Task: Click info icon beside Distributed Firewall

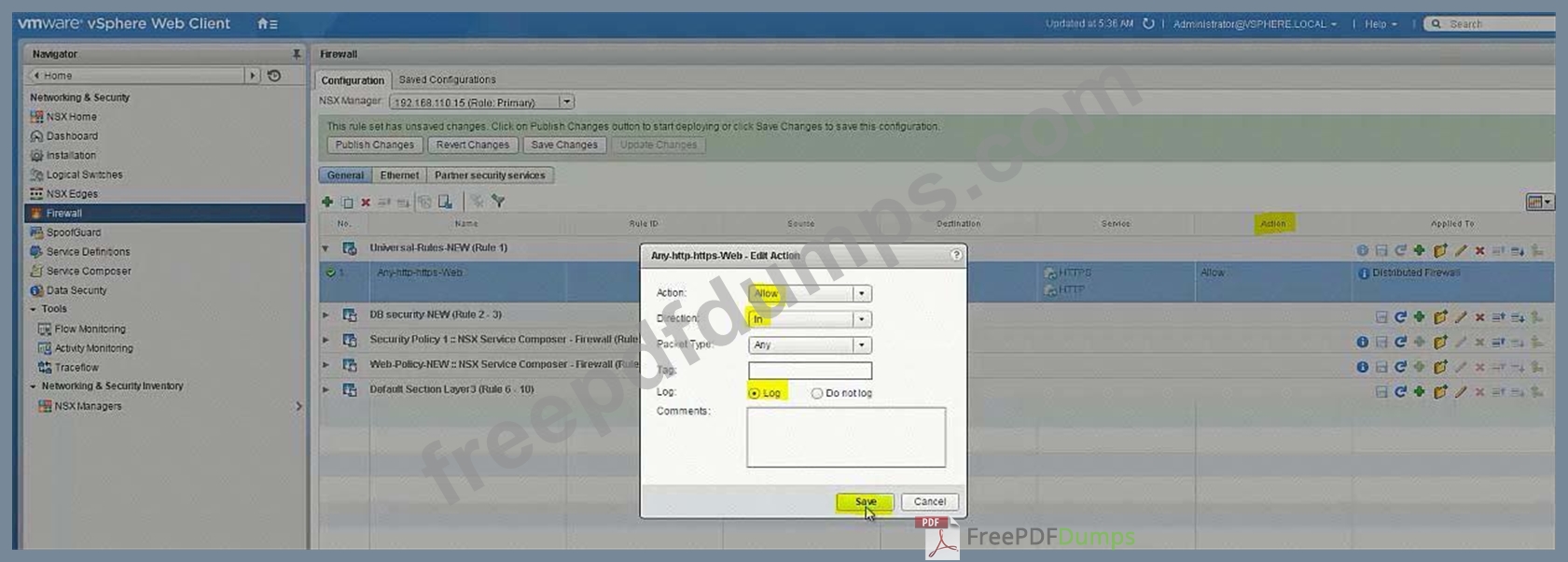Action: (x=1364, y=274)
